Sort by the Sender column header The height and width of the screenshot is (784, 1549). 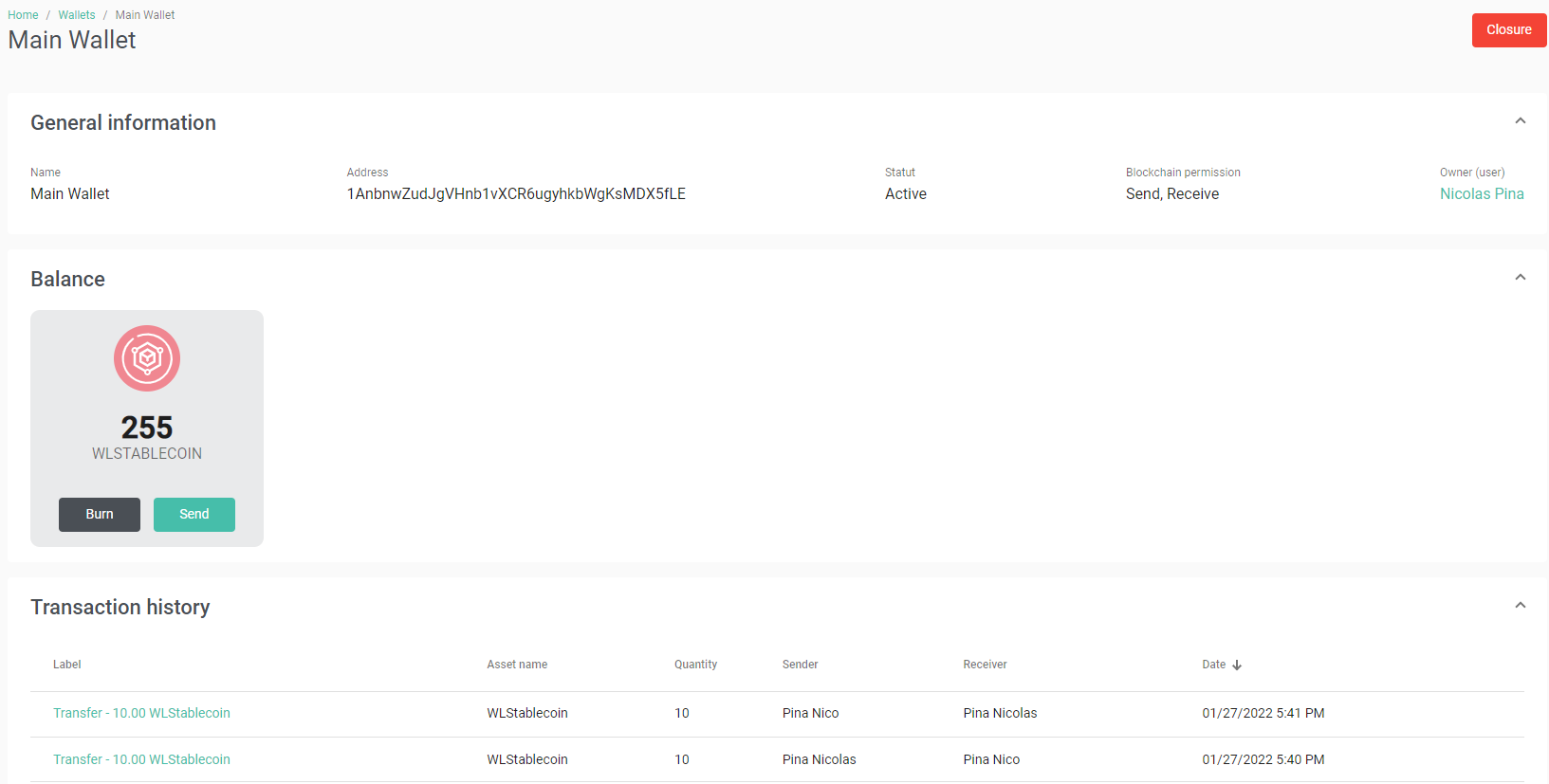point(800,665)
